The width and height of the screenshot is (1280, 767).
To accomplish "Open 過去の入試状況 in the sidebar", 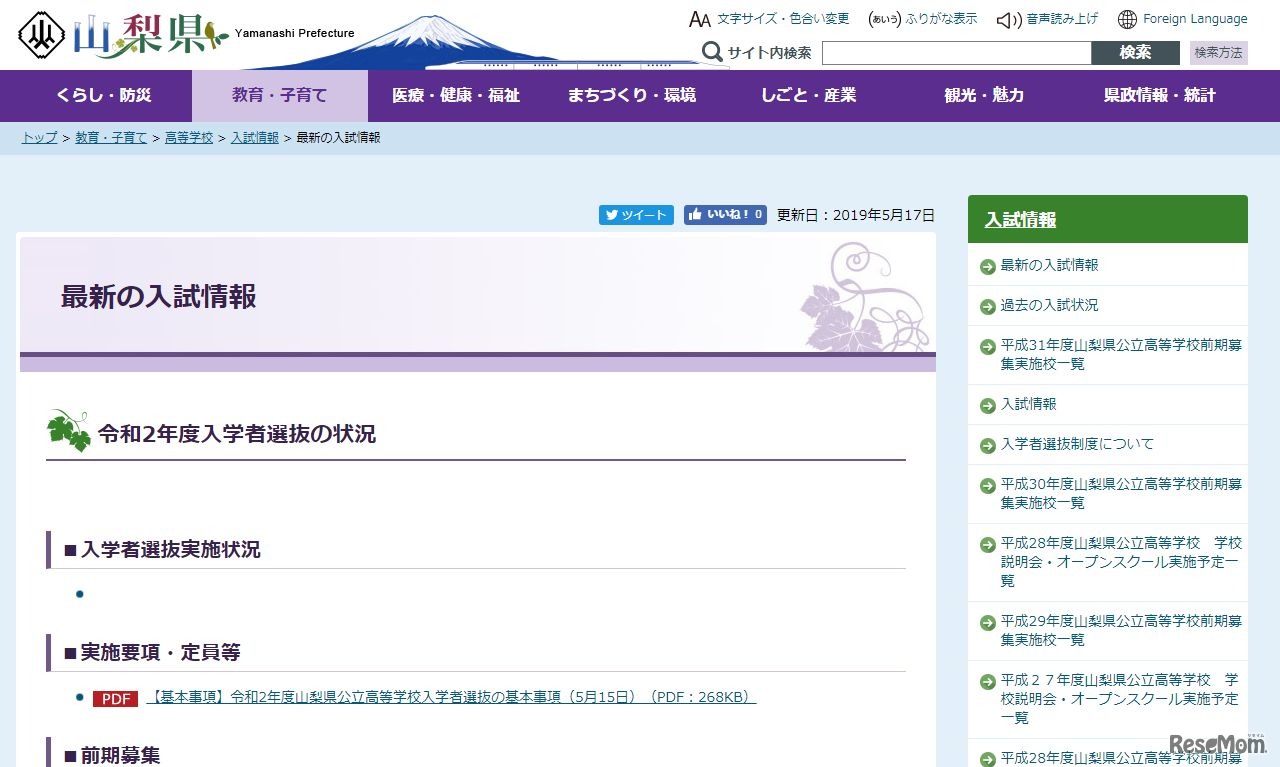I will 1049,305.
